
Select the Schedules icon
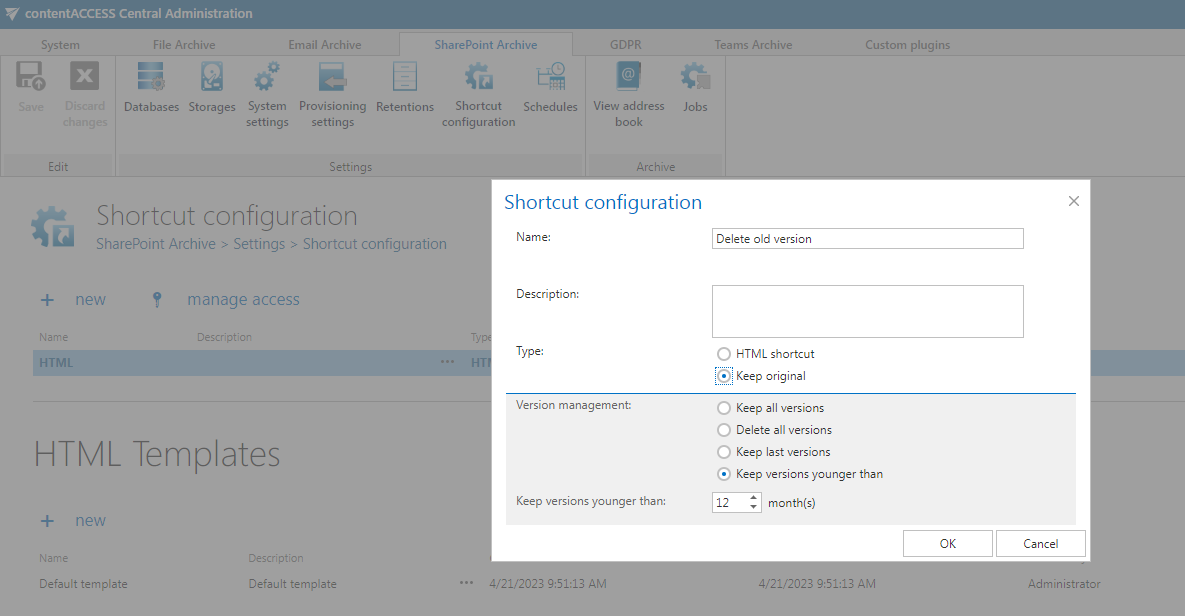tap(550, 88)
